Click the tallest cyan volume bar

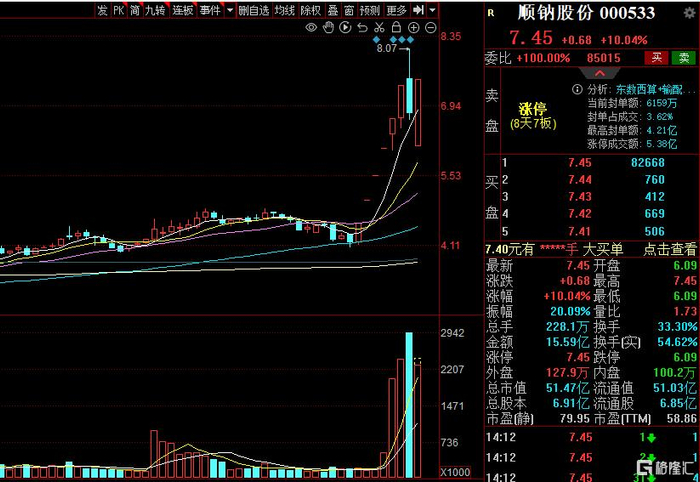[409, 405]
